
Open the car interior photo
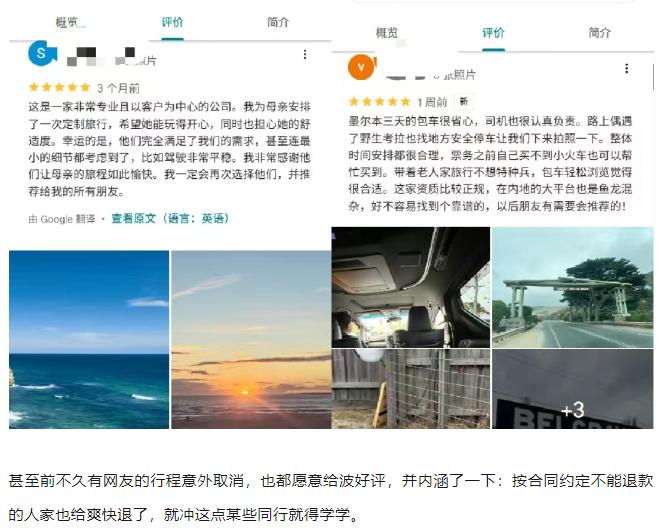(411, 287)
